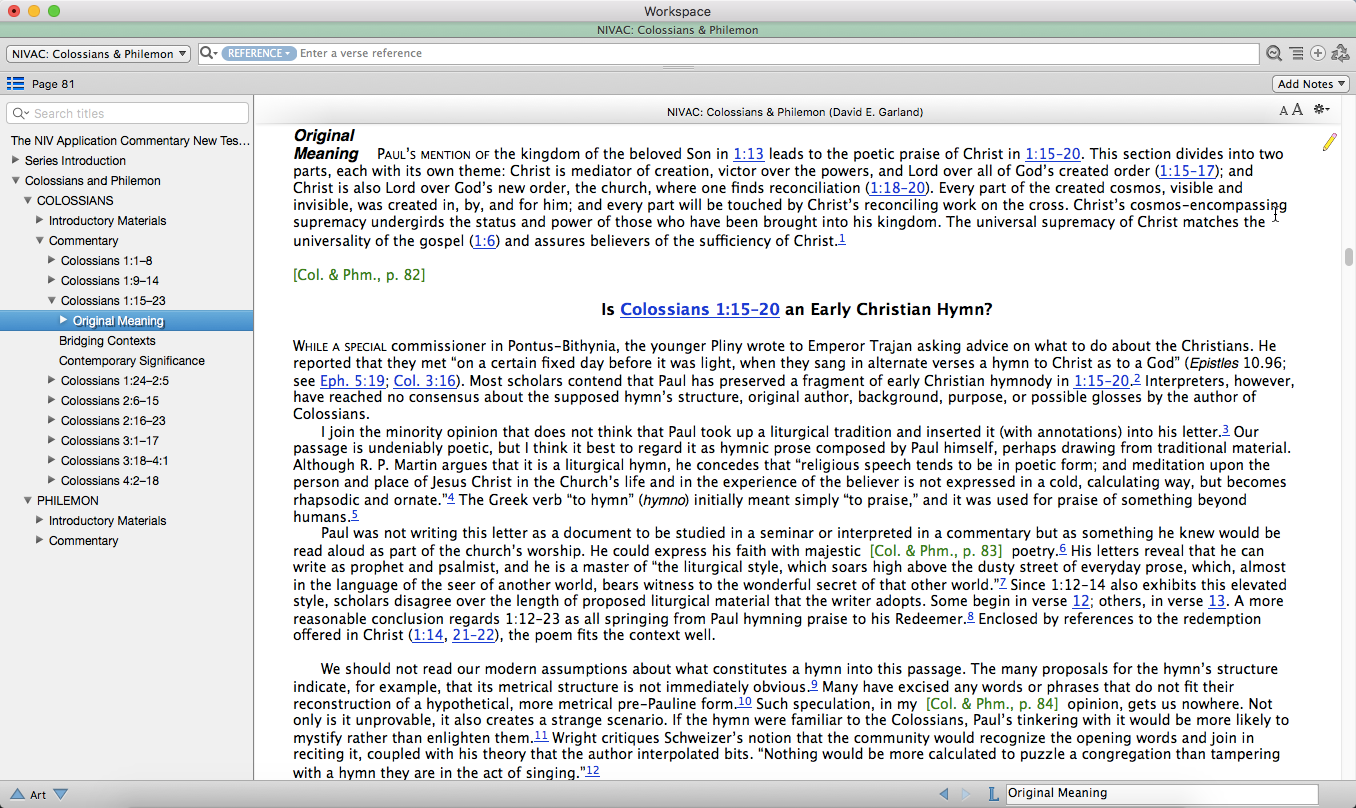Select Contemporary Significance in the sidebar
Viewport: 1356px width, 808px height.
(x=131, y=361)
